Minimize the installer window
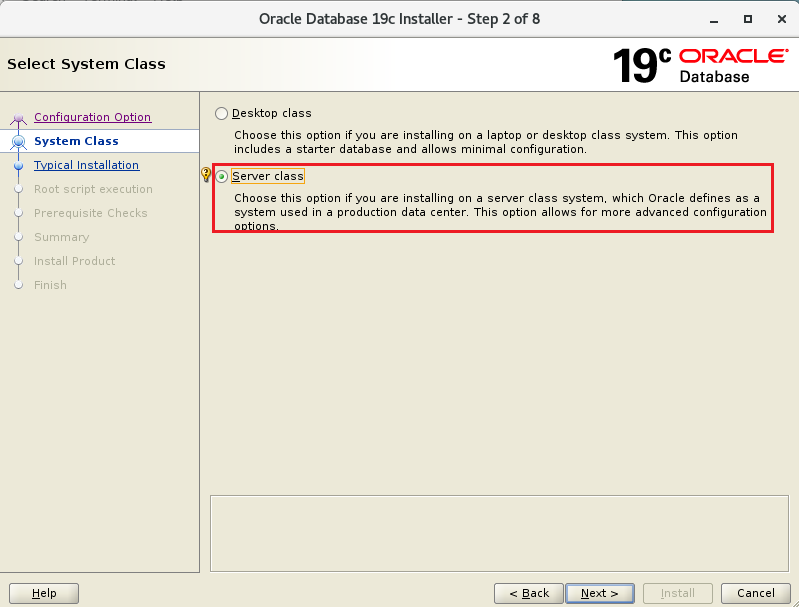Image resolution: width=799 pixels, height=607 pixels. [x=714, y=19]
